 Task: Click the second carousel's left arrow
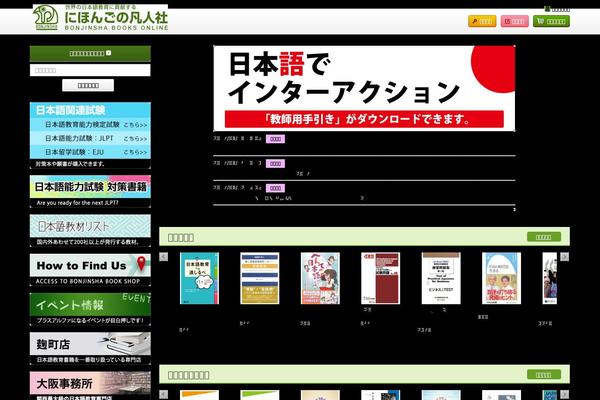pos(163,394)
